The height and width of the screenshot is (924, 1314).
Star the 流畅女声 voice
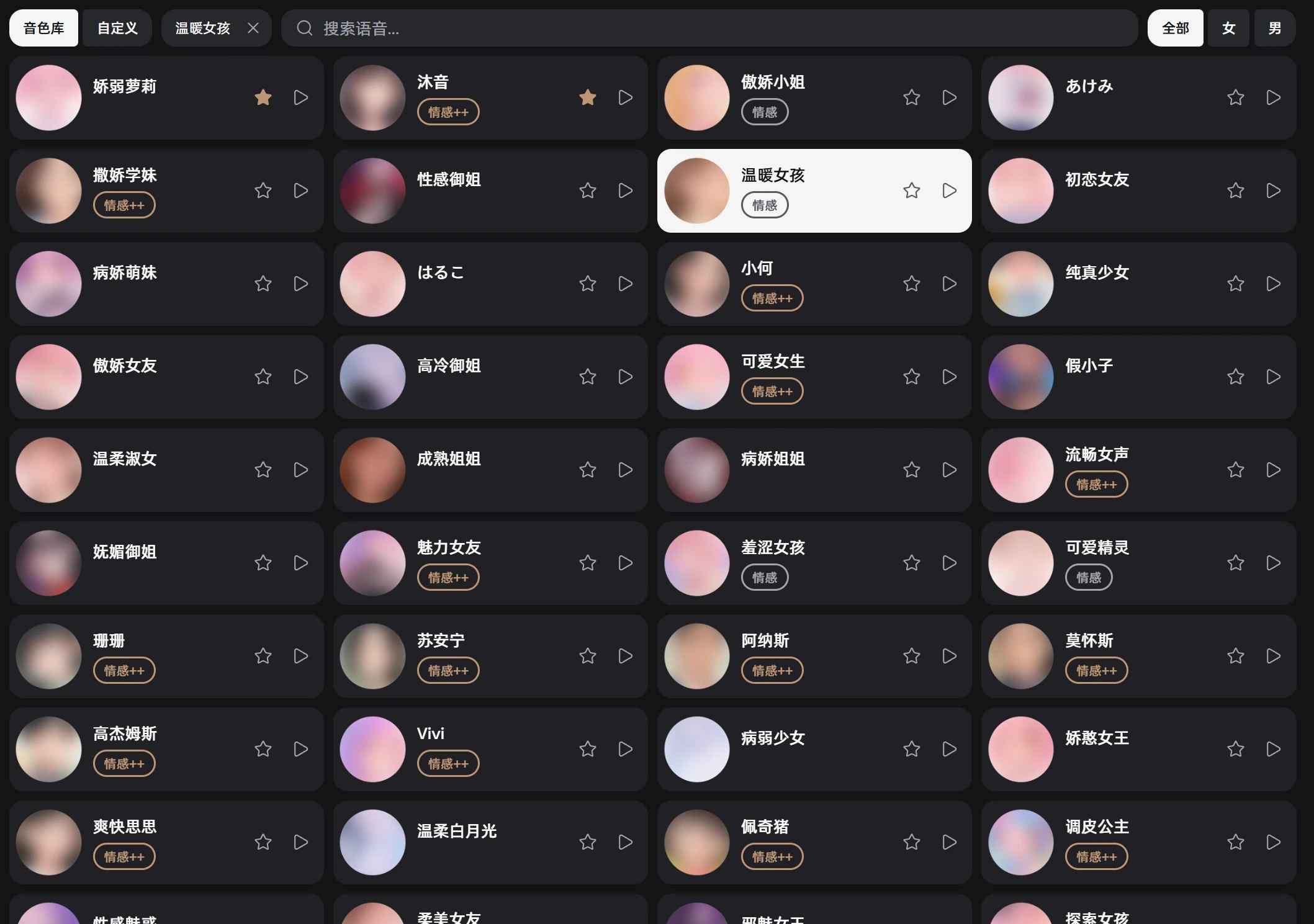pyautogui.click(x=1236, y=470)
